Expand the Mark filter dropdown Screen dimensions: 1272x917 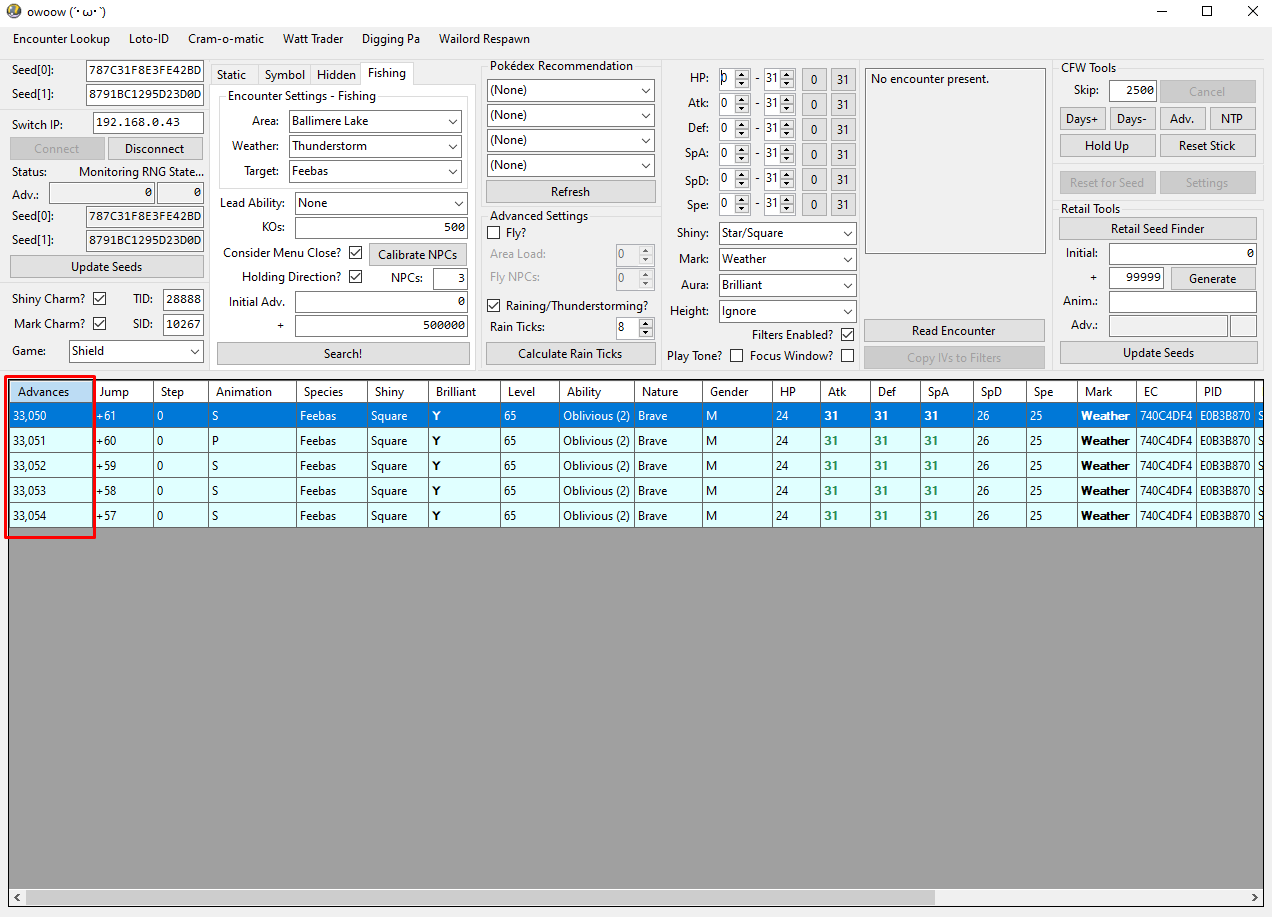pyautogui.click(x=787, y=259)
